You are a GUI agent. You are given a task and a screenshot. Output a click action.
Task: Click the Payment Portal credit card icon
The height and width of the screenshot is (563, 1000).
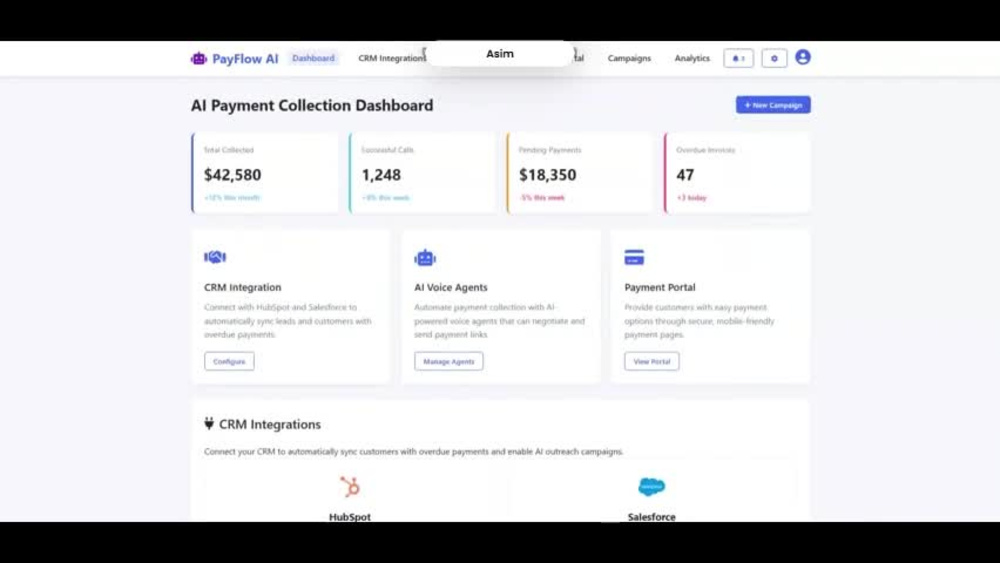634,257
